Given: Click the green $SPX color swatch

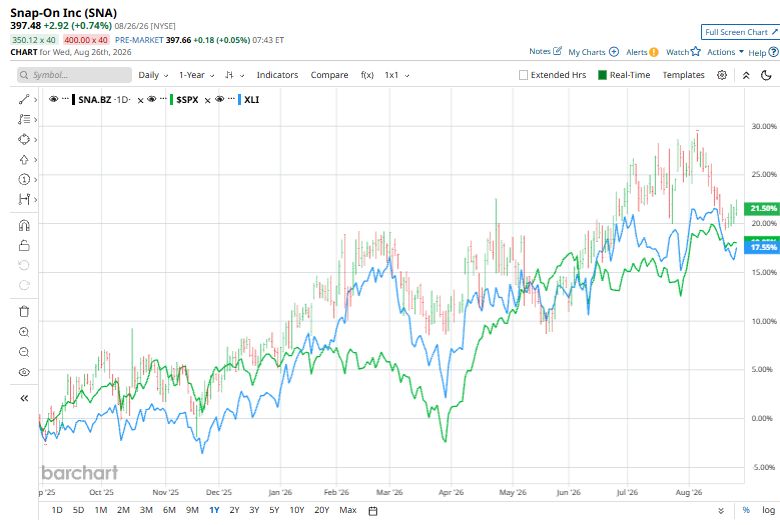Looking at the screenshot, I should (x=172, y=100).
